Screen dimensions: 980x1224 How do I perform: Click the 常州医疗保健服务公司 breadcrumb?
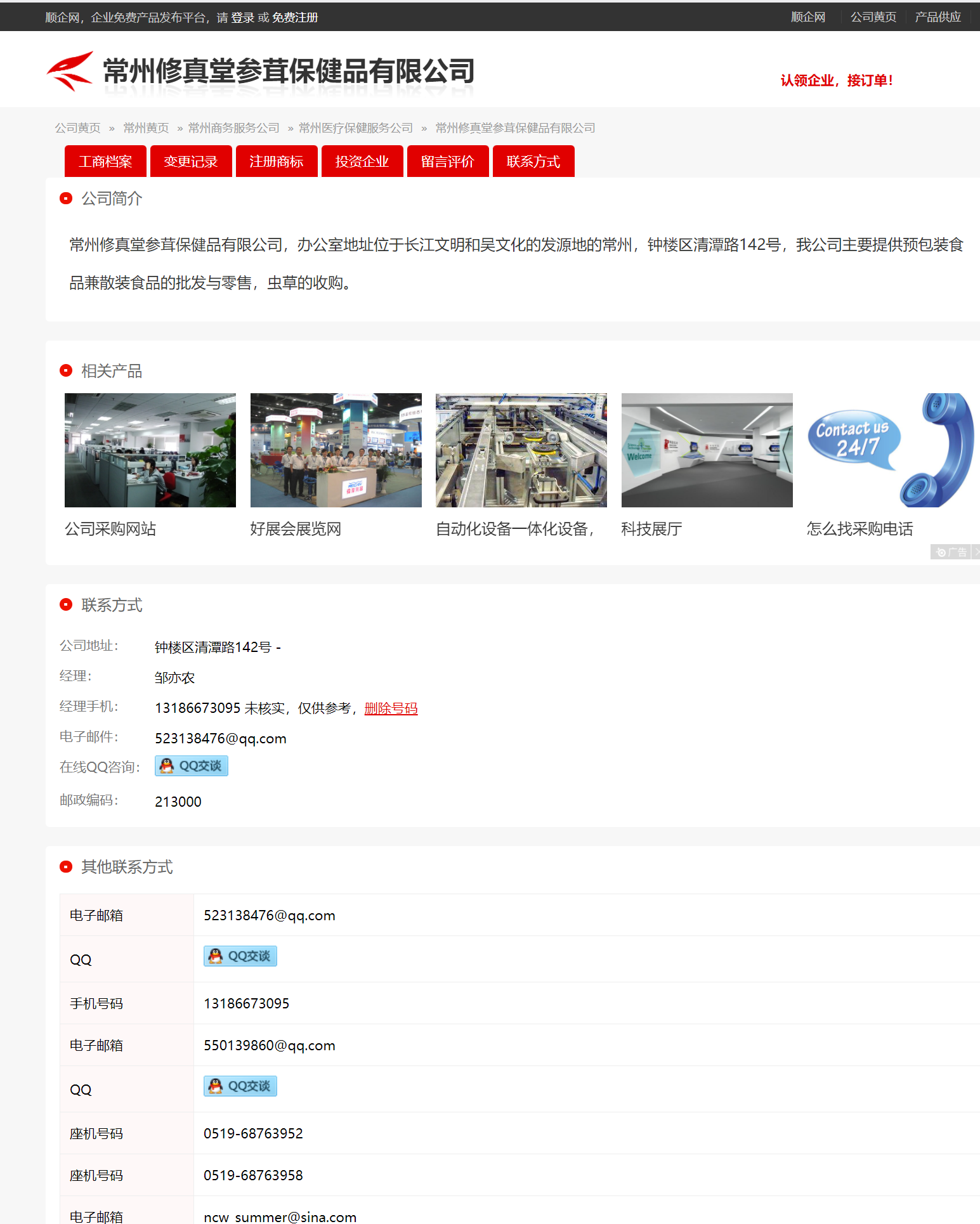pos(356,128)
